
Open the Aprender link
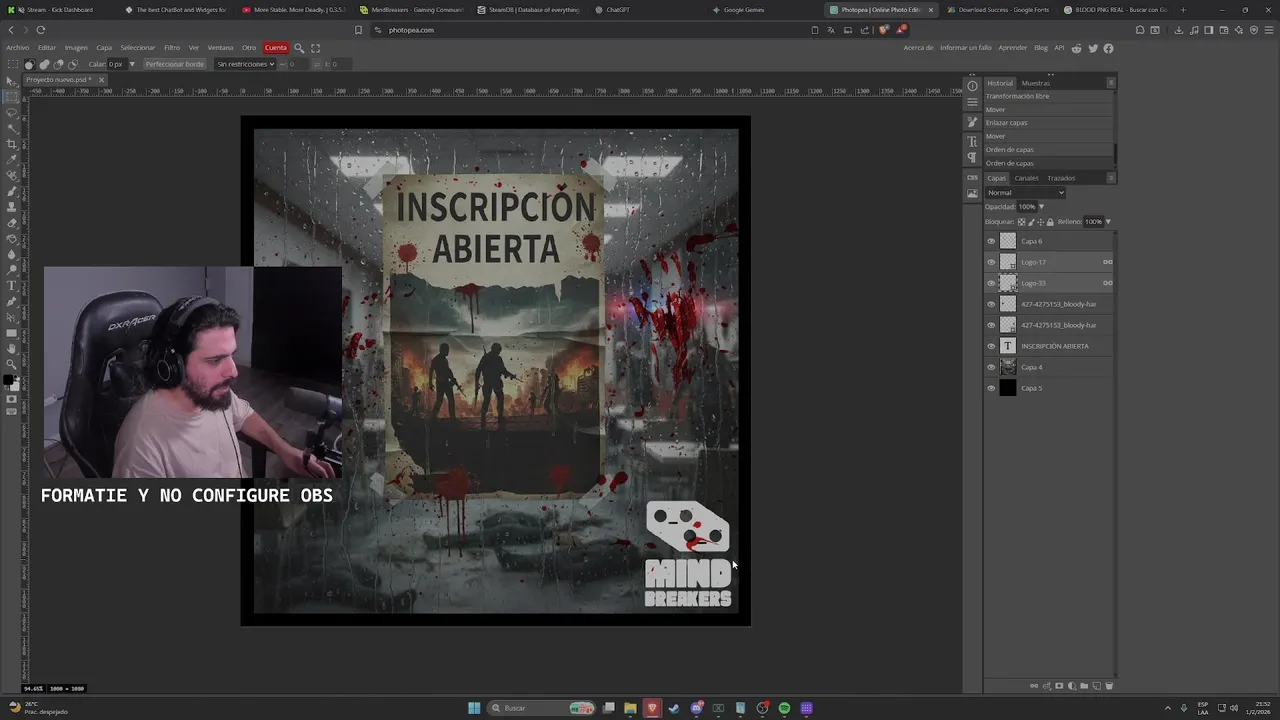[x=1013, y=48]
